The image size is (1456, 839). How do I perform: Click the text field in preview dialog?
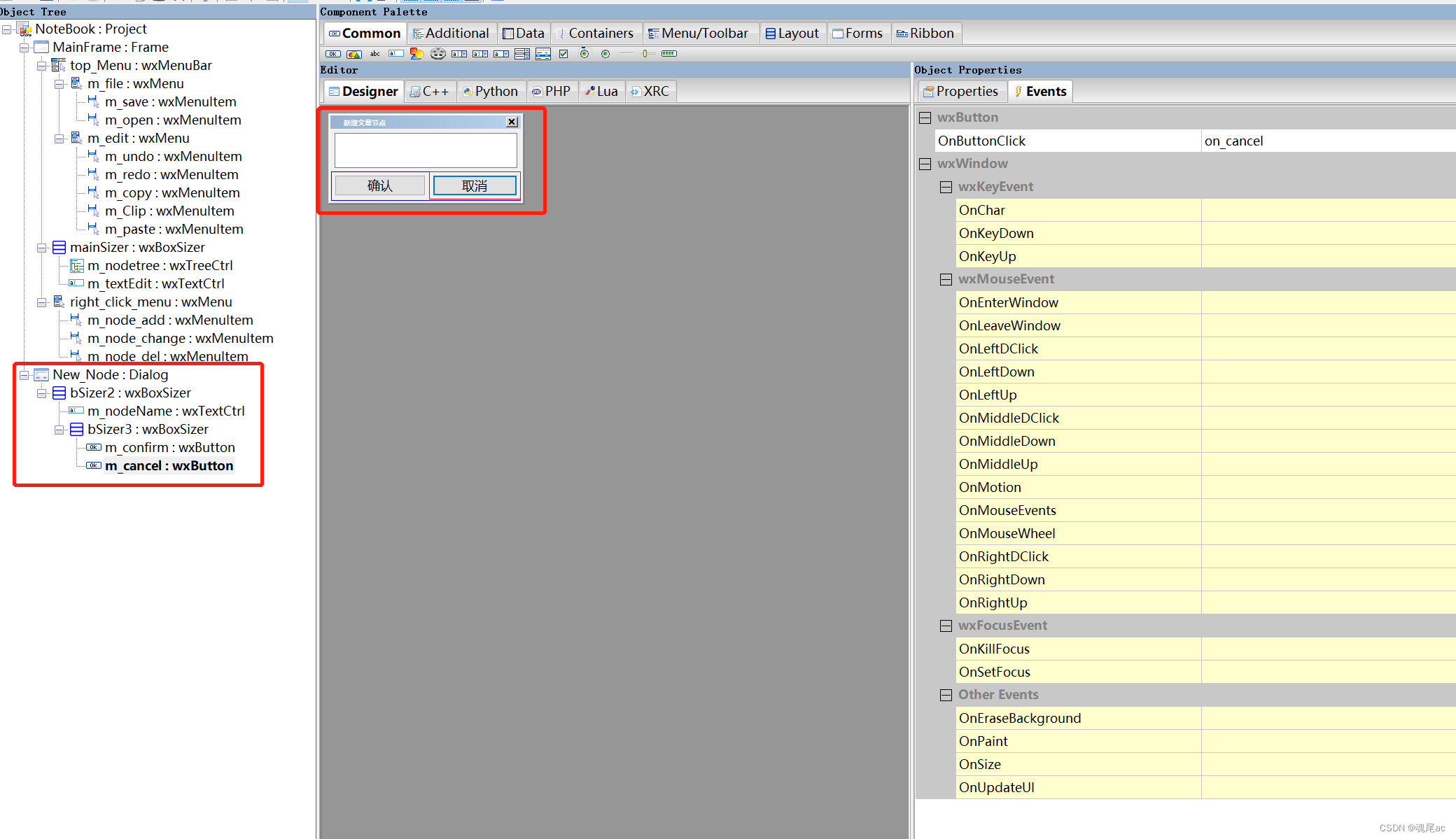click(426, 150)
